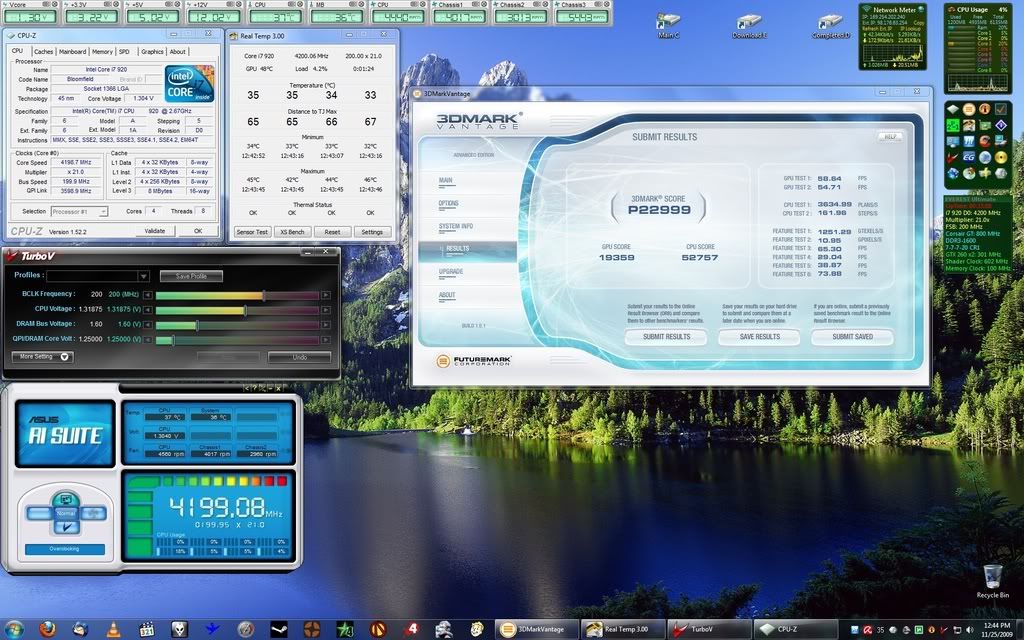
Task: Open Settings in Real Temp
Action: 372,232
